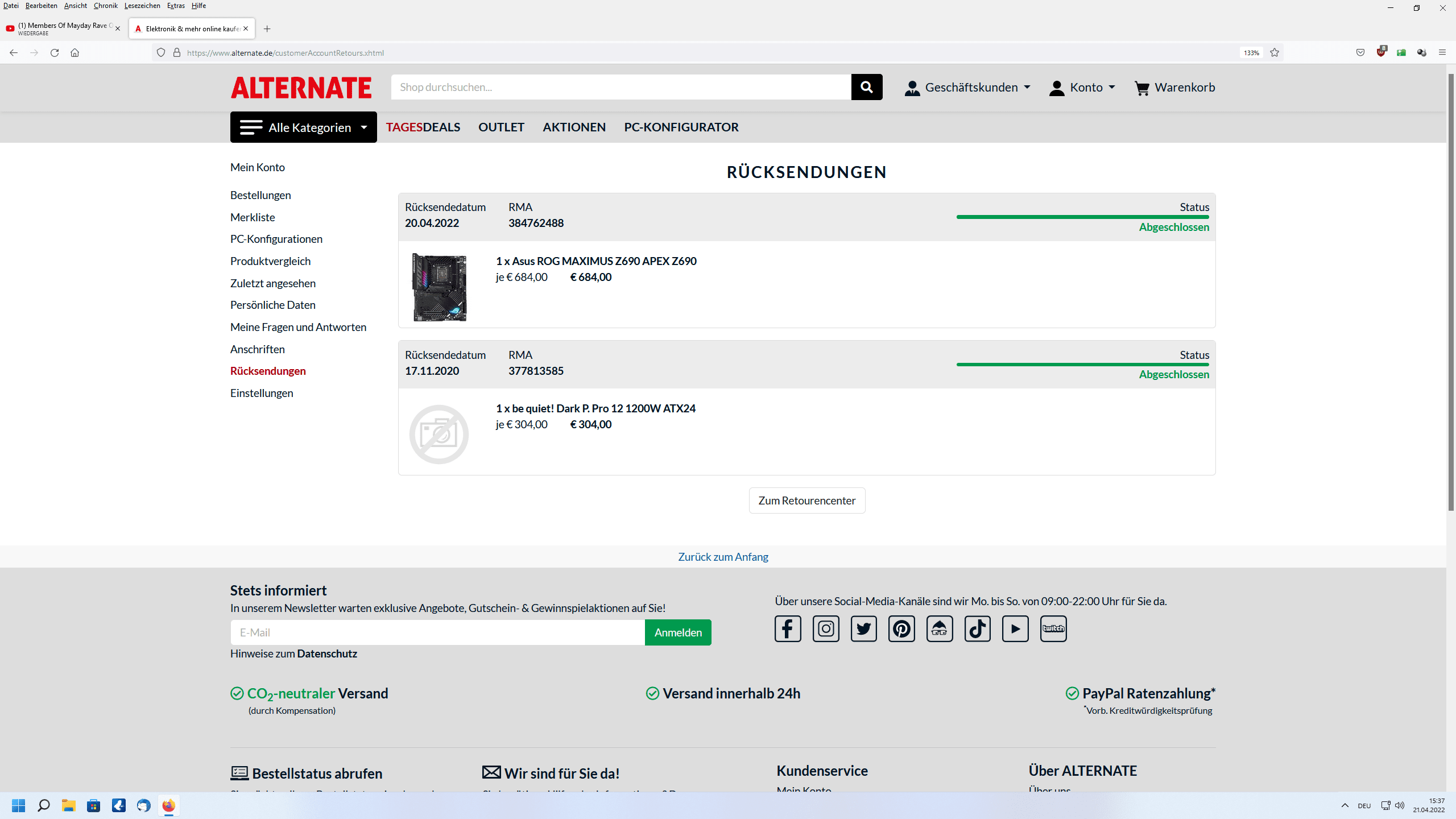Open the Twitter social media icon
The height and width of the screenshot is (819, 1456).
[864, 628]
